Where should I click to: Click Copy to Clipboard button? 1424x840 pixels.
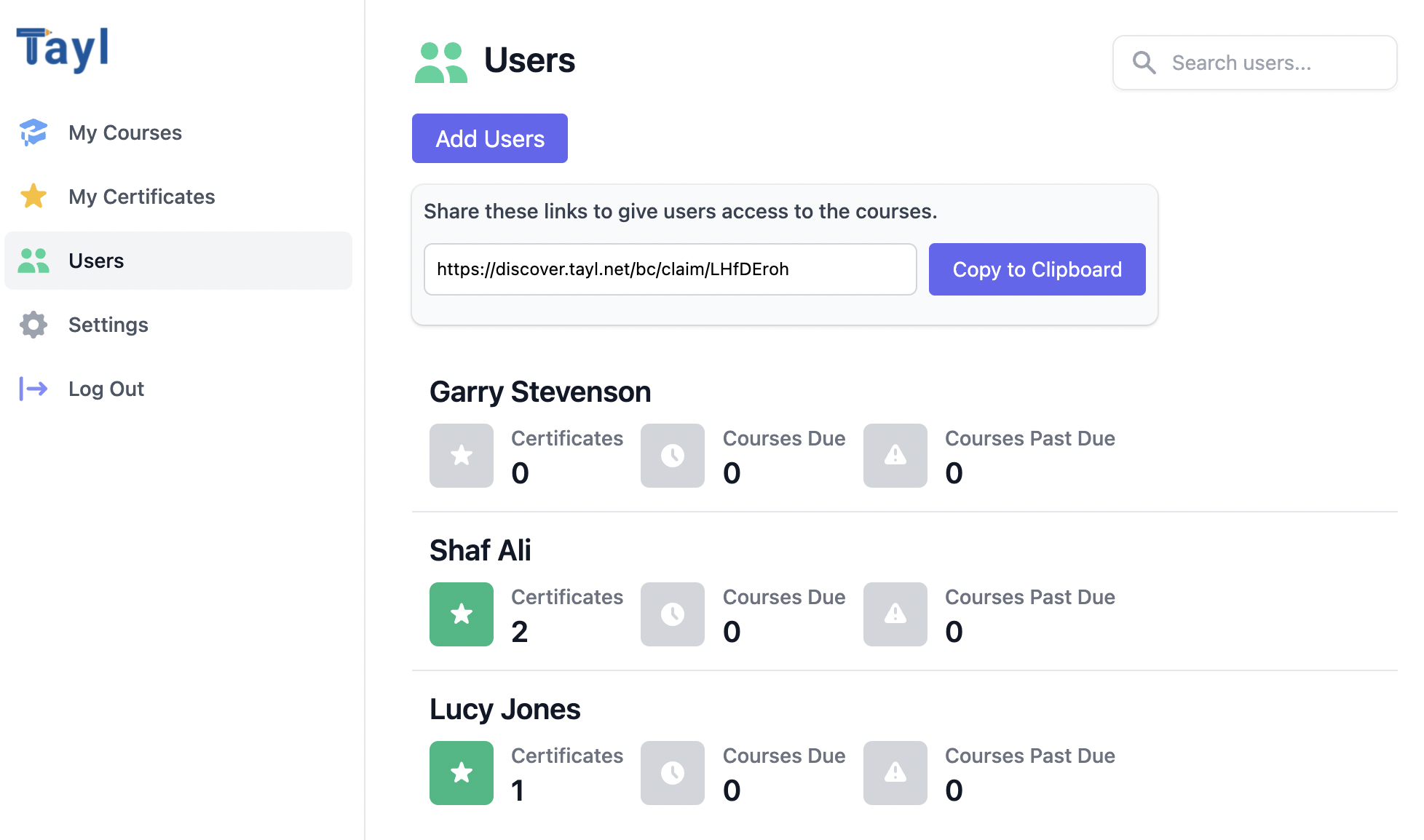pyautogui.click(x=1037, y=269)
